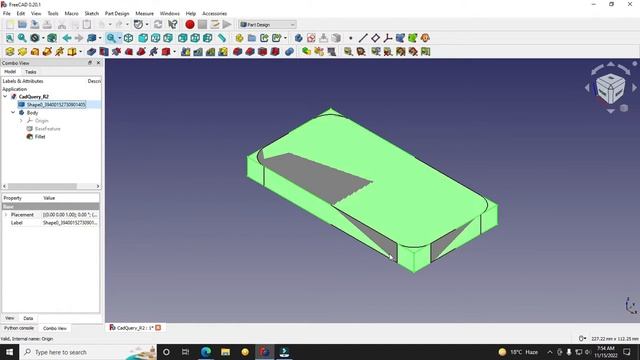
Task: Open the Sketch menu
Action: tap(92, 13)
